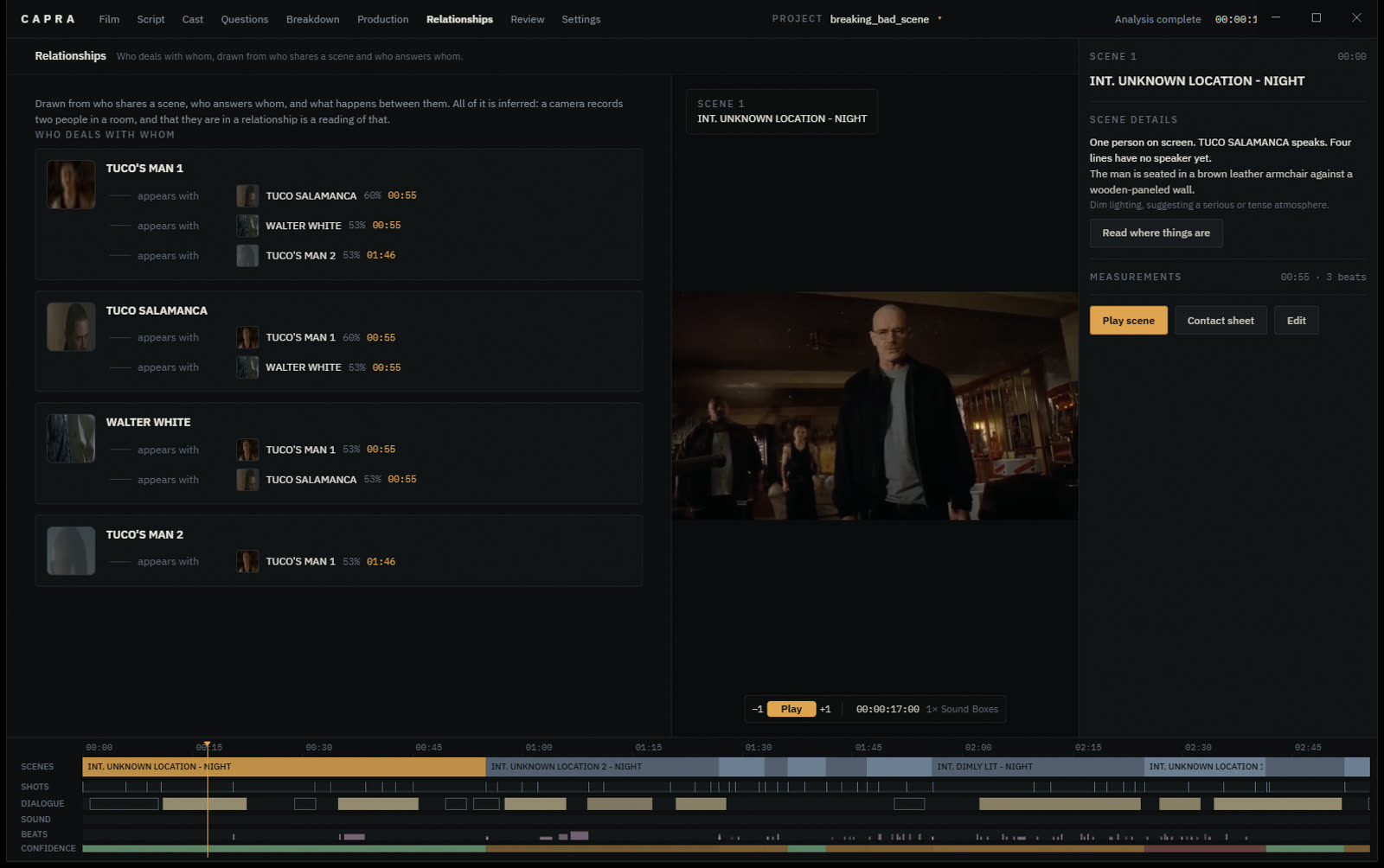Screen dimensions: 1384x868
Task: Jump to 01:46 in the Tuco's Man 2 card
Action: pos(381,562)
